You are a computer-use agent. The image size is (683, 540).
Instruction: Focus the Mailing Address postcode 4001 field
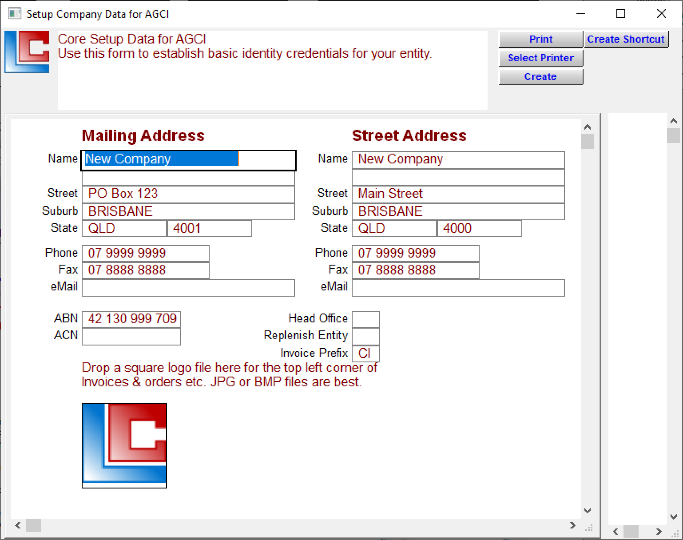[209, 229]
